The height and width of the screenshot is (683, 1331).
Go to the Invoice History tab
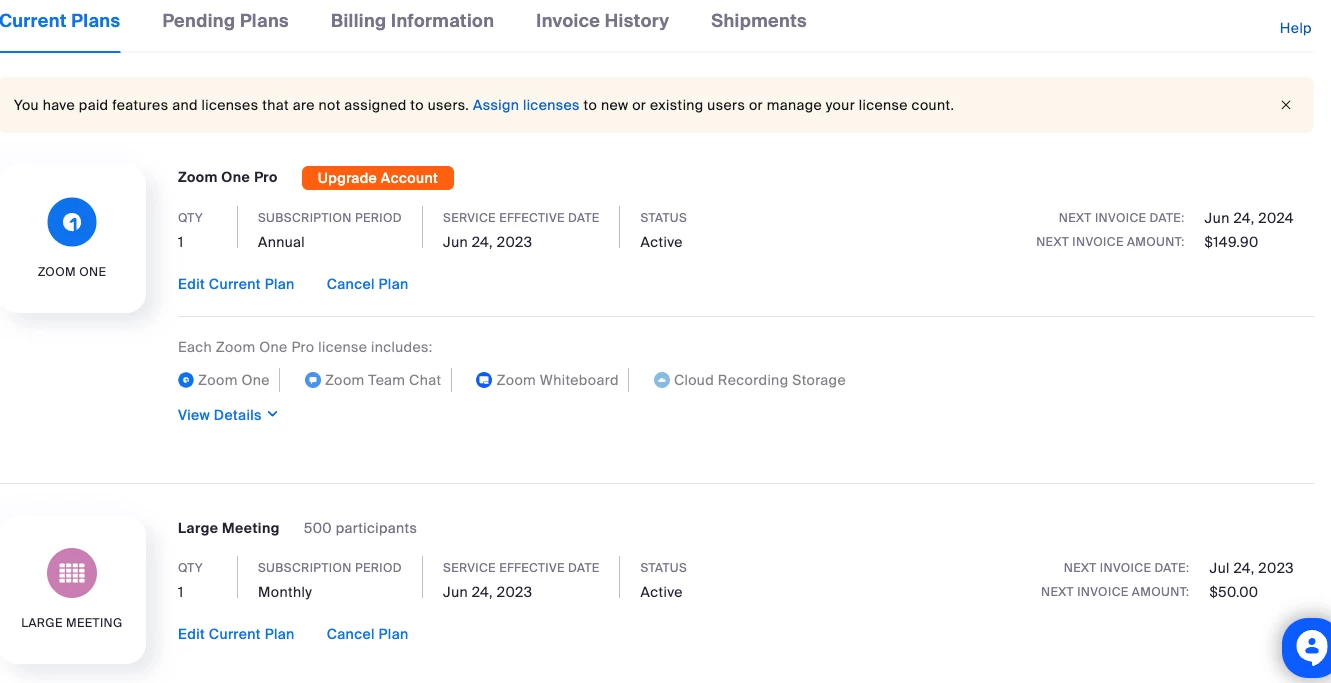[602, 21]
